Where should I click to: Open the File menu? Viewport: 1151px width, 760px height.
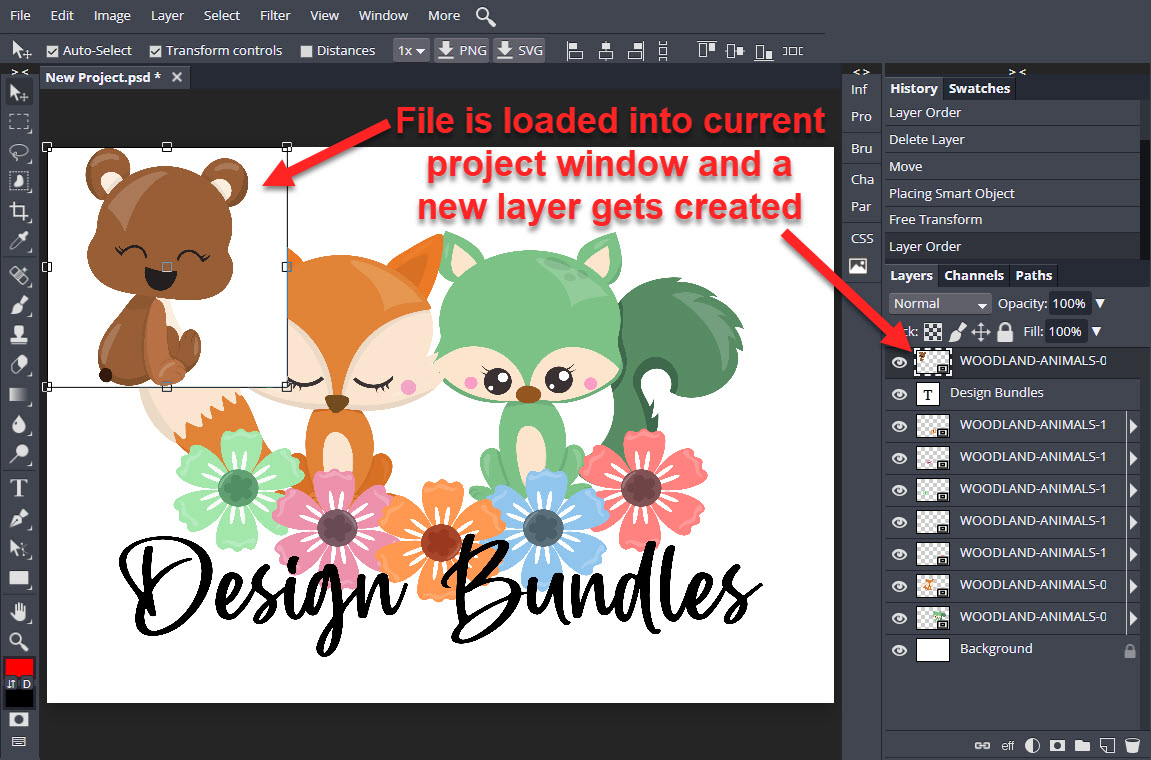20,15
